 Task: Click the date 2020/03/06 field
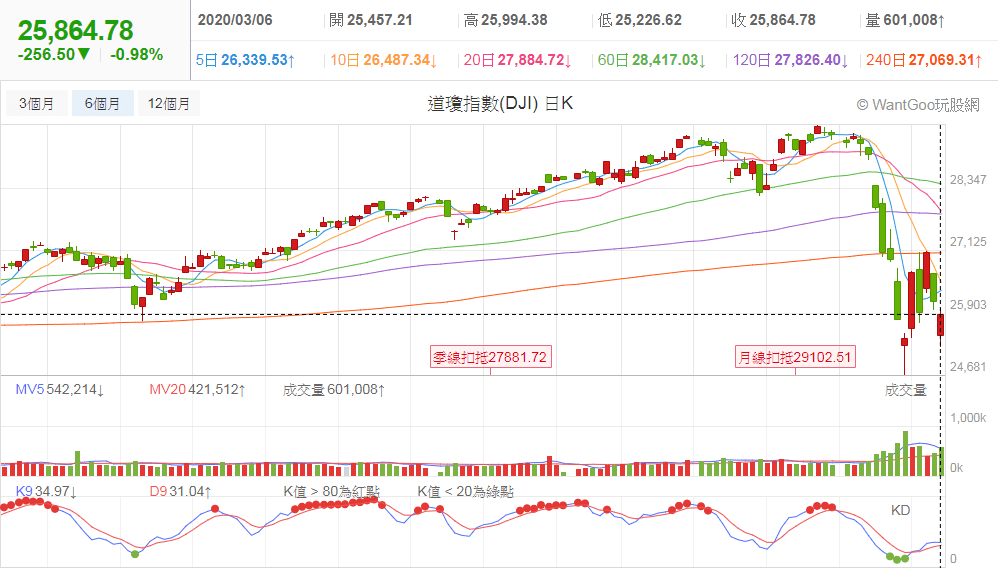(237, 20)
